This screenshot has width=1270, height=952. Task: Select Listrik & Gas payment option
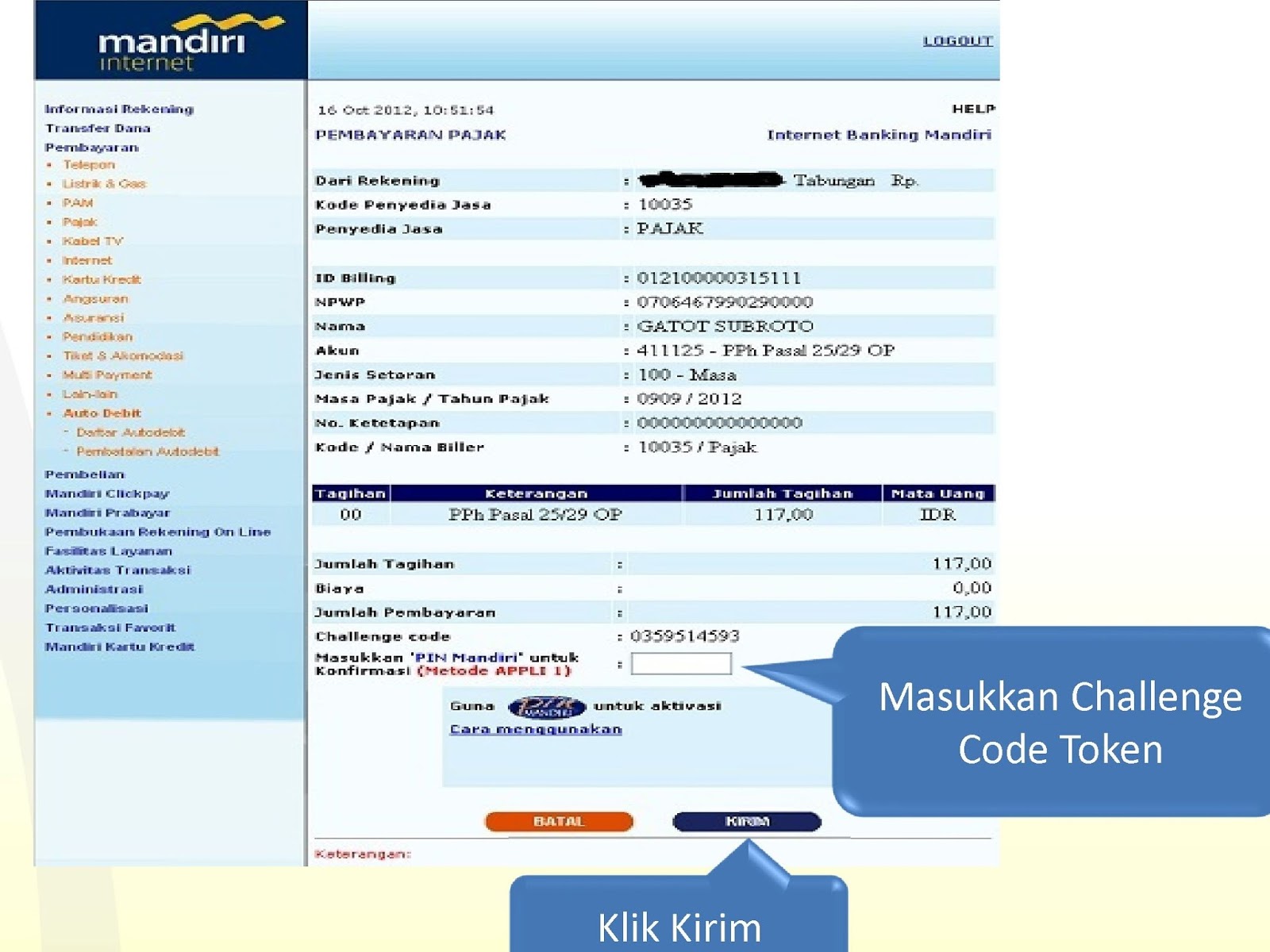(x=105, y=184)
